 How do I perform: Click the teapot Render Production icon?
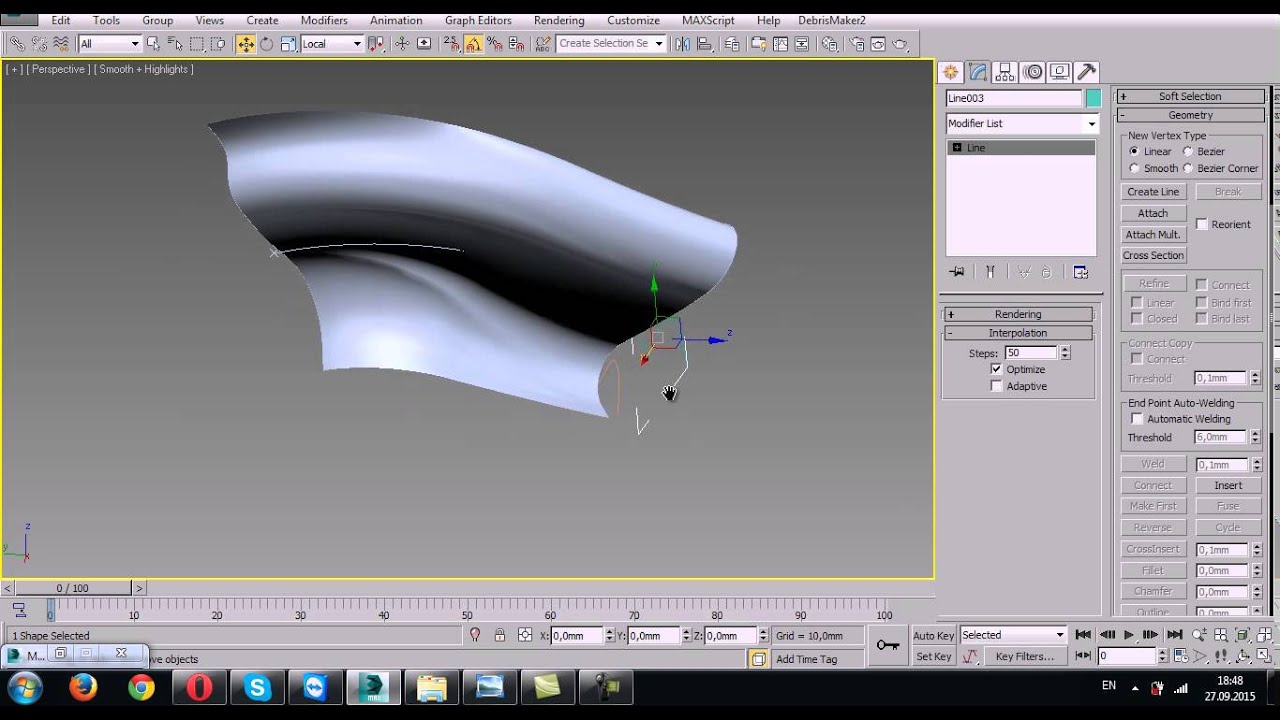click(x=900, y=44)
